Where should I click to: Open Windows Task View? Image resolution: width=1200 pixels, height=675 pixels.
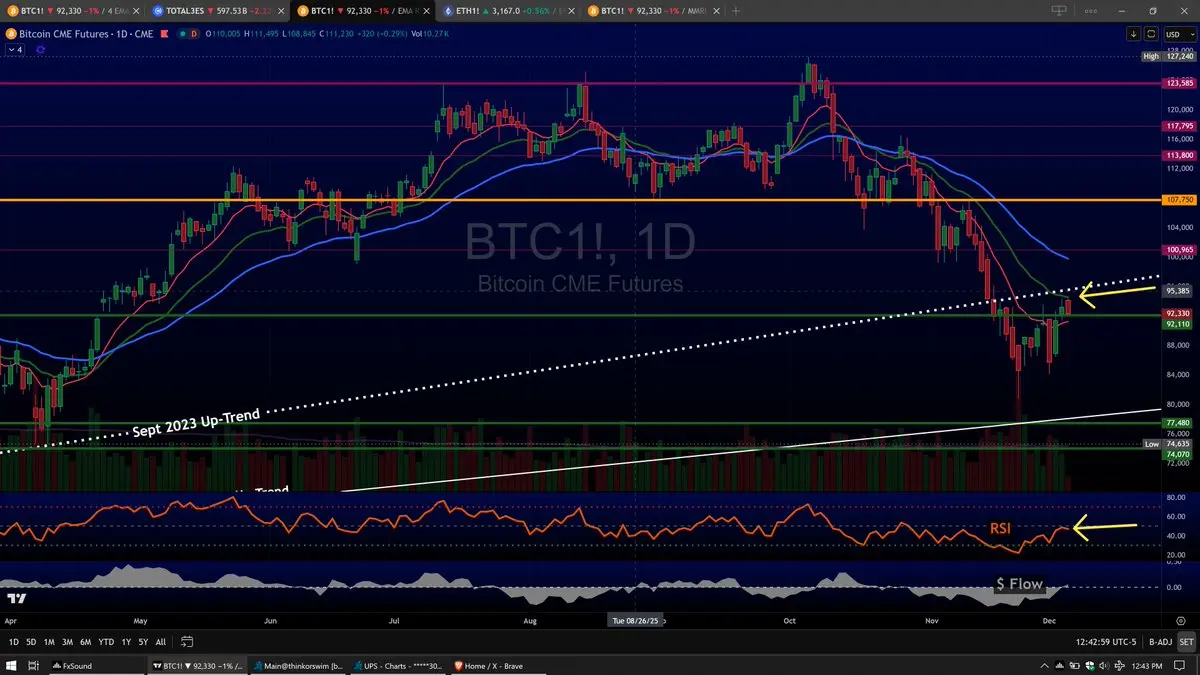36,665
